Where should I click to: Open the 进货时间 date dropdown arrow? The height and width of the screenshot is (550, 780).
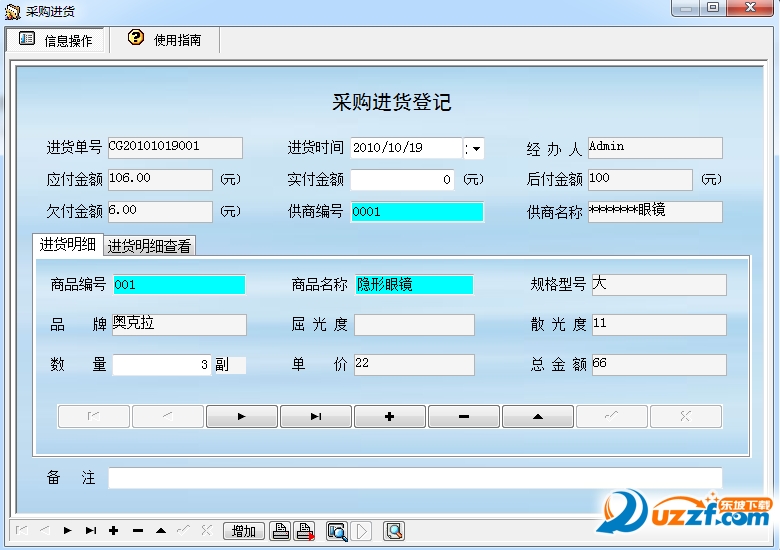pos(476,148)
